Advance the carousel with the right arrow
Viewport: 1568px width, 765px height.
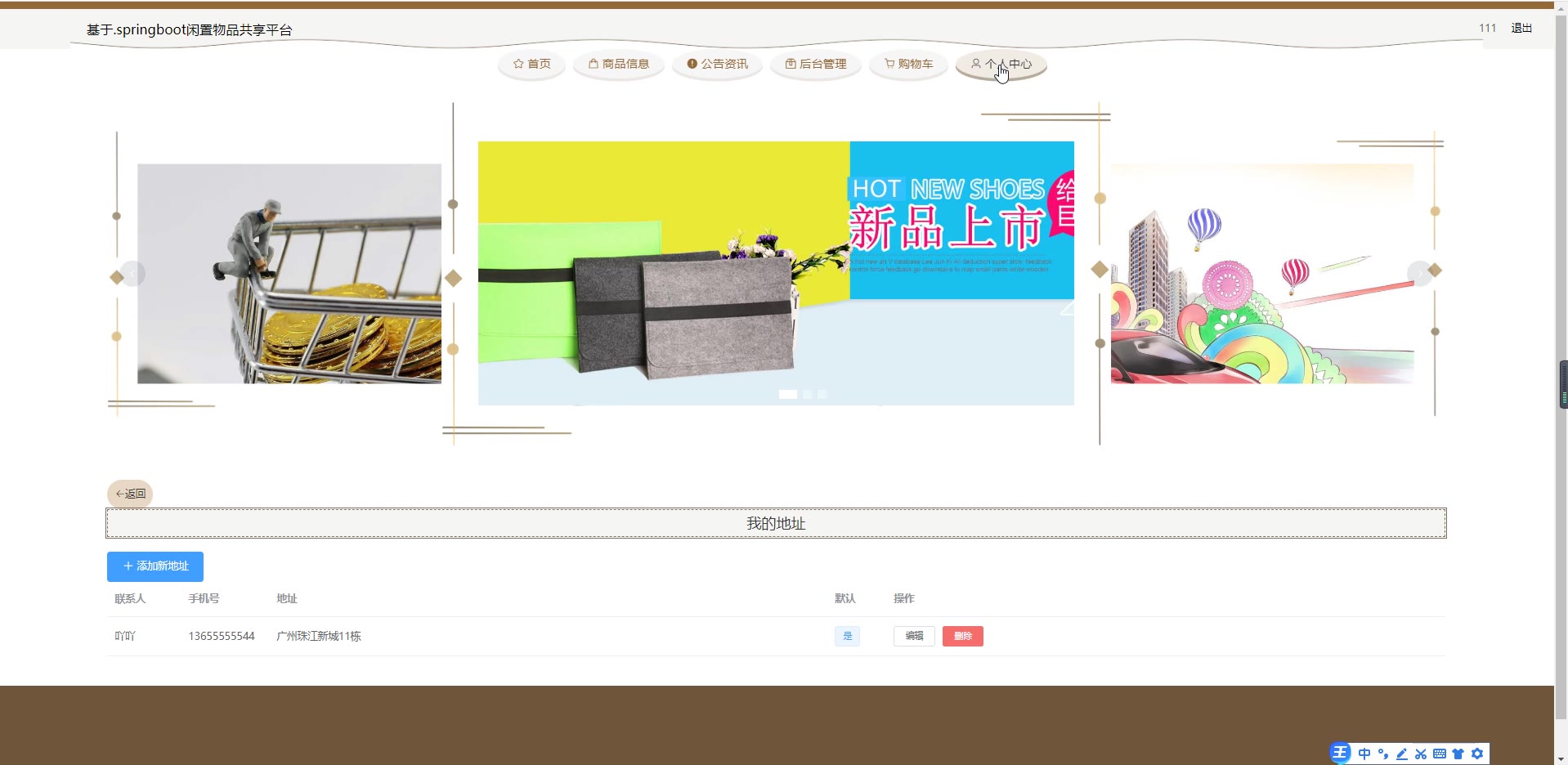click(1419, 274)
